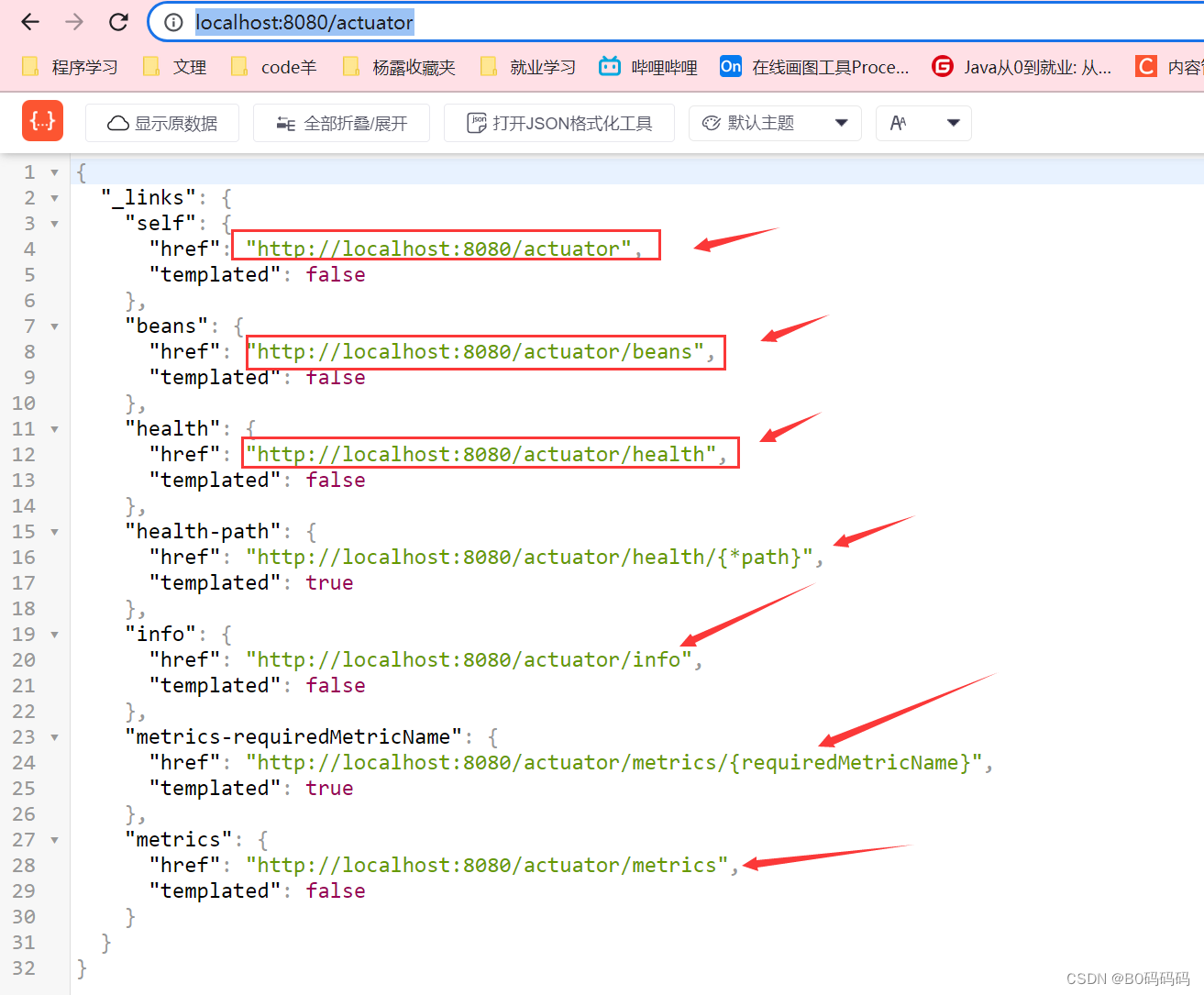Open the actuator/metrics href link on line 28
Screen dimensions: 1204x995
[487, 865]
